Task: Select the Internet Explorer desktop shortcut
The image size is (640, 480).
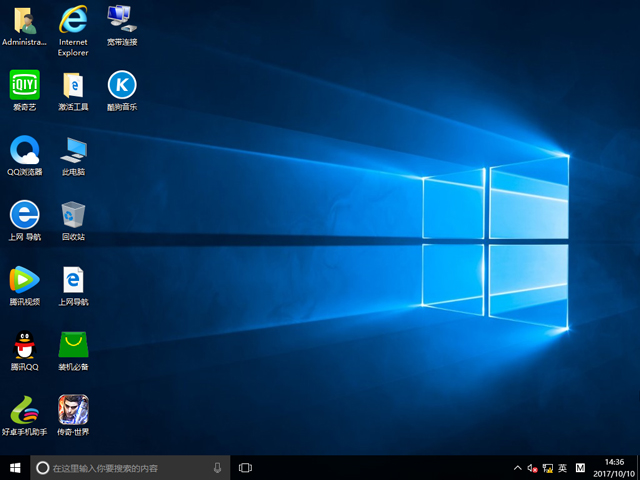Action: (x=73, y=20)
